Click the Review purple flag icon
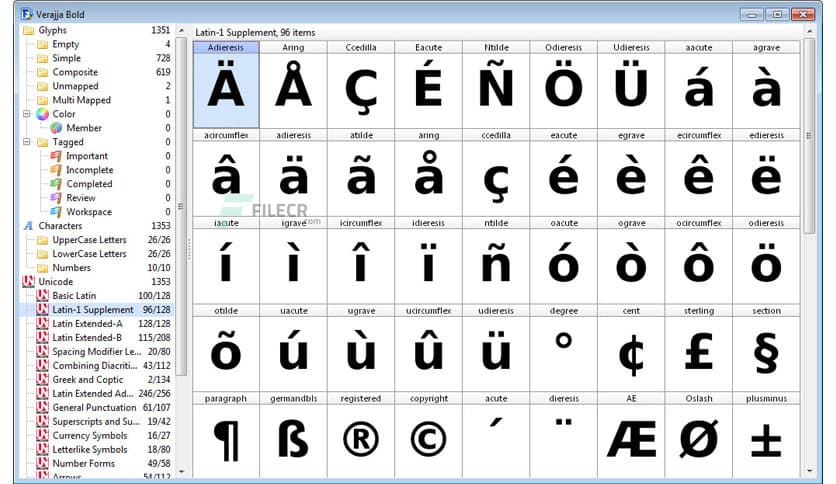836x484 pixels. (56, 198)
